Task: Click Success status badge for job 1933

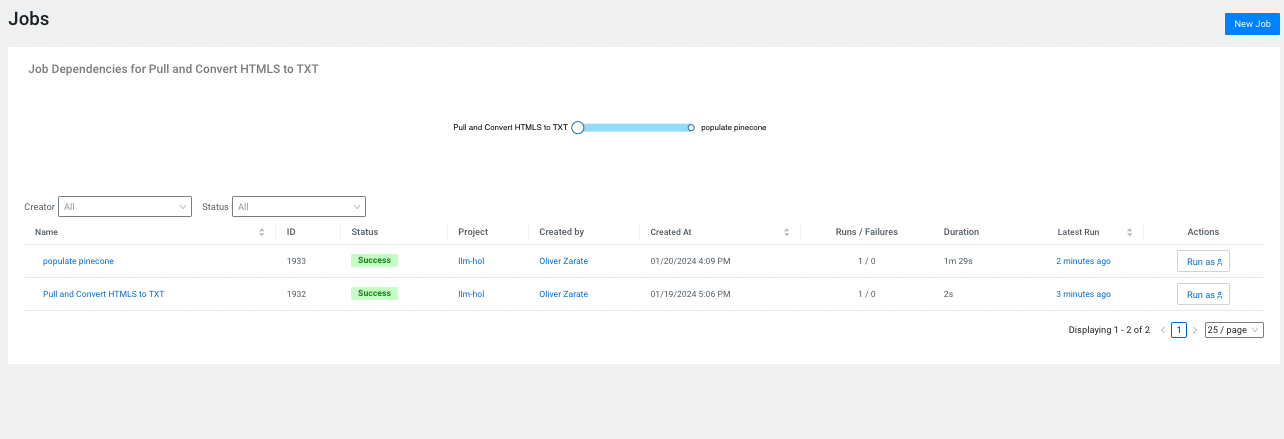Action: [x=374, y=260]
